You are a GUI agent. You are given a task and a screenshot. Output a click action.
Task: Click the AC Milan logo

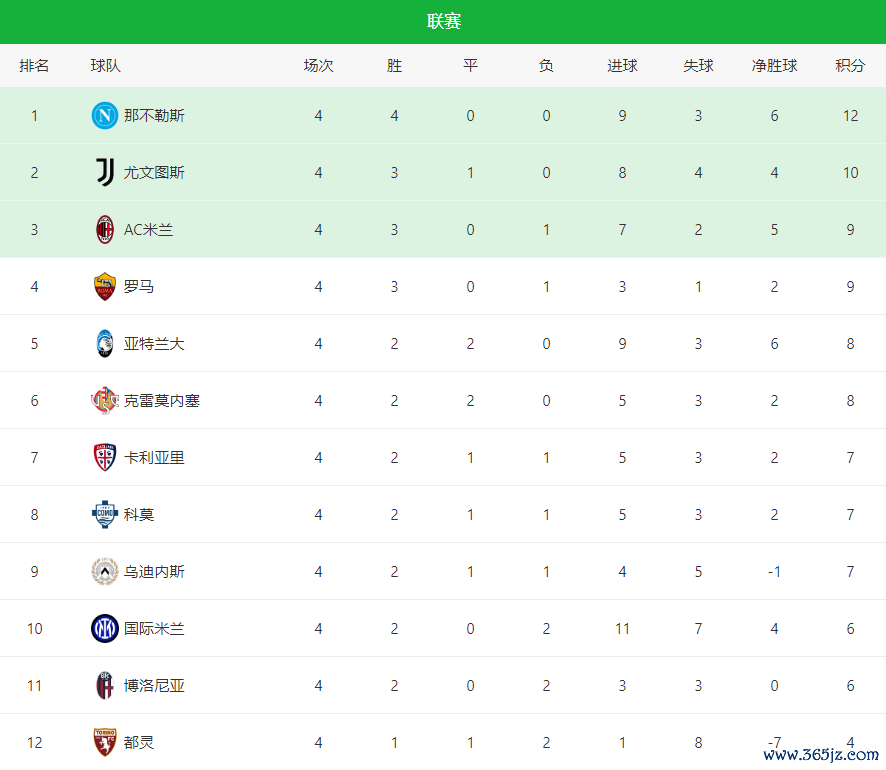coord(105,230)
